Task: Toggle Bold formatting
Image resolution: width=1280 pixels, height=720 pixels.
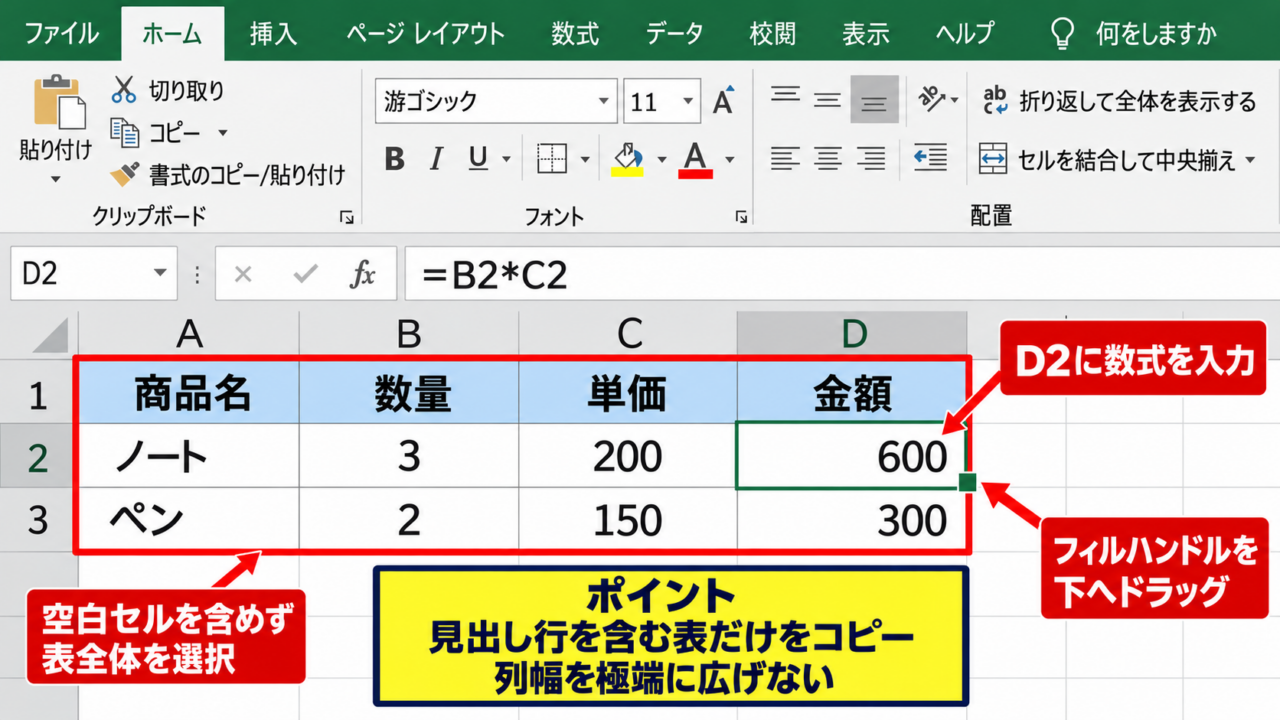Action: coord(394,159)
